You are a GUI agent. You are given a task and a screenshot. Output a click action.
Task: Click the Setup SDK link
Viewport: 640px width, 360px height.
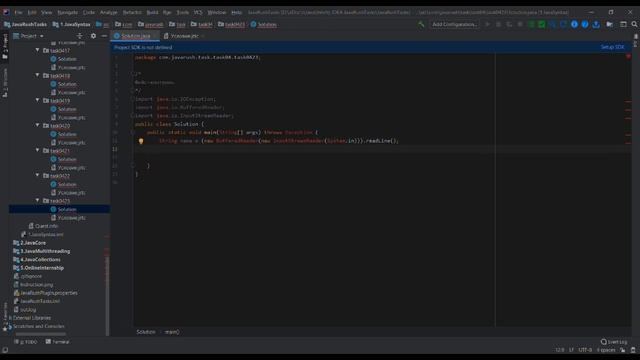point(612,47)
